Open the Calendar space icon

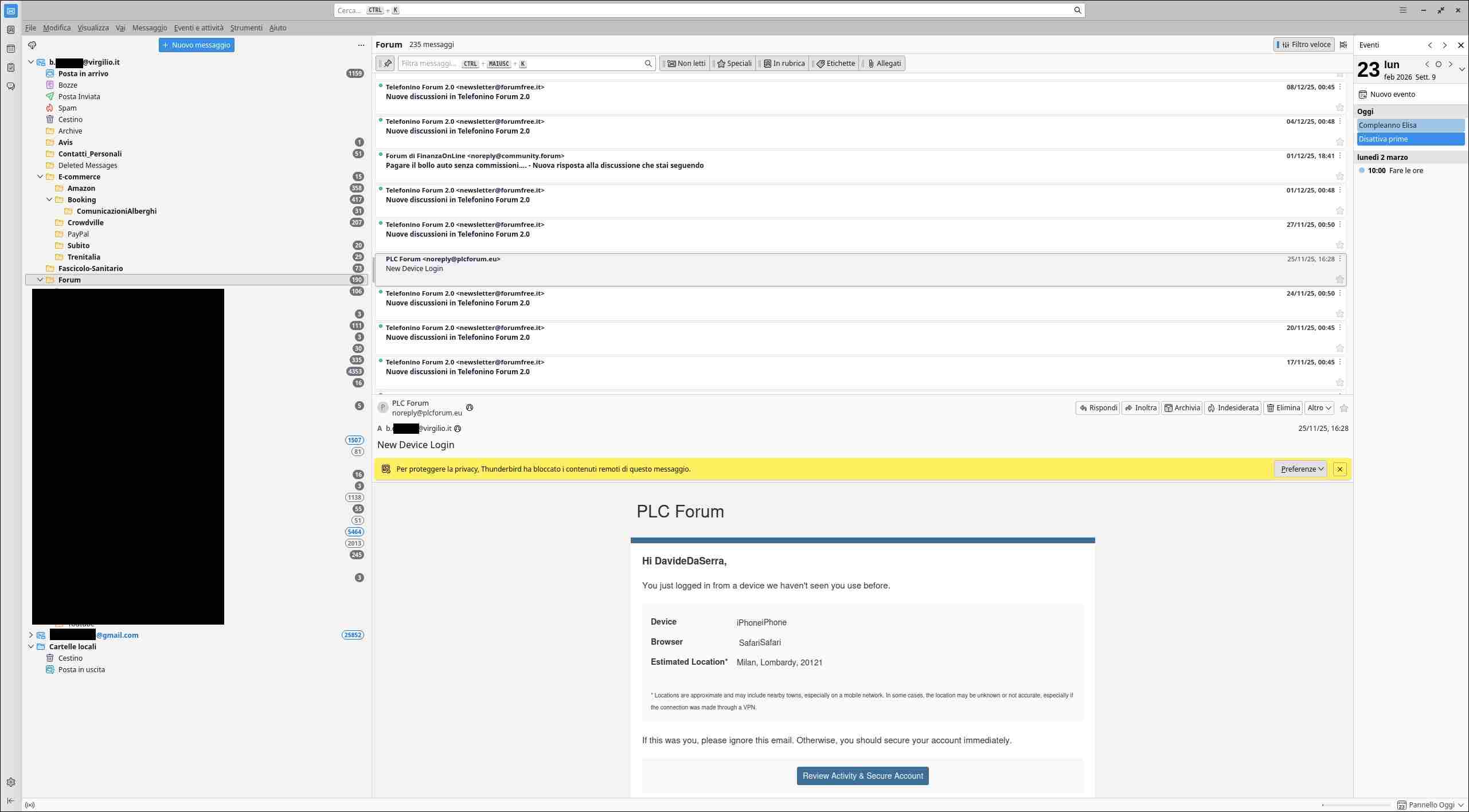pos(10,49)
